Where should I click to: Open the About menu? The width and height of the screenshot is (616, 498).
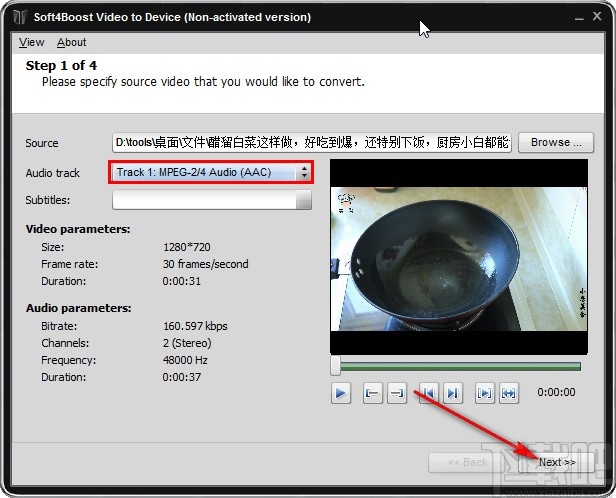pyautogui.click(x=71, y=42)
